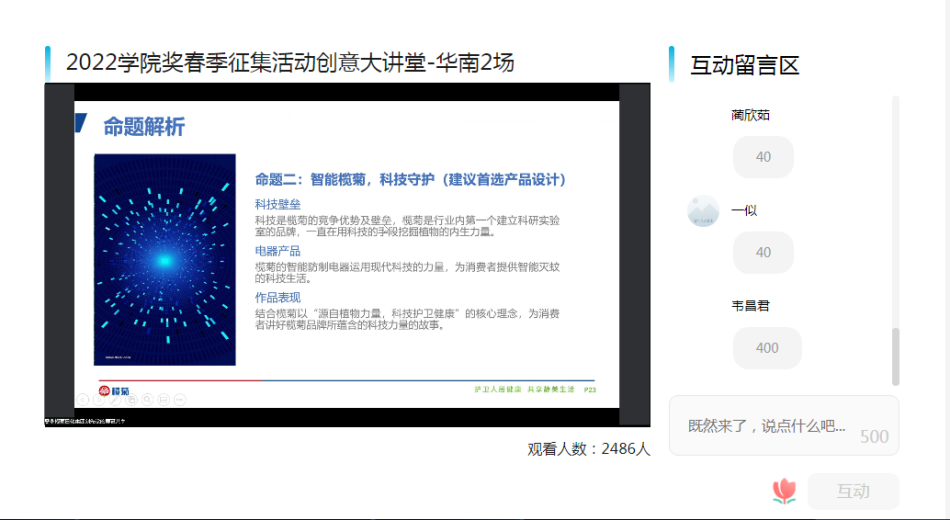Click the 命题解析 slide heading
This screenshot has width=950, height=520.
(144, 127)
